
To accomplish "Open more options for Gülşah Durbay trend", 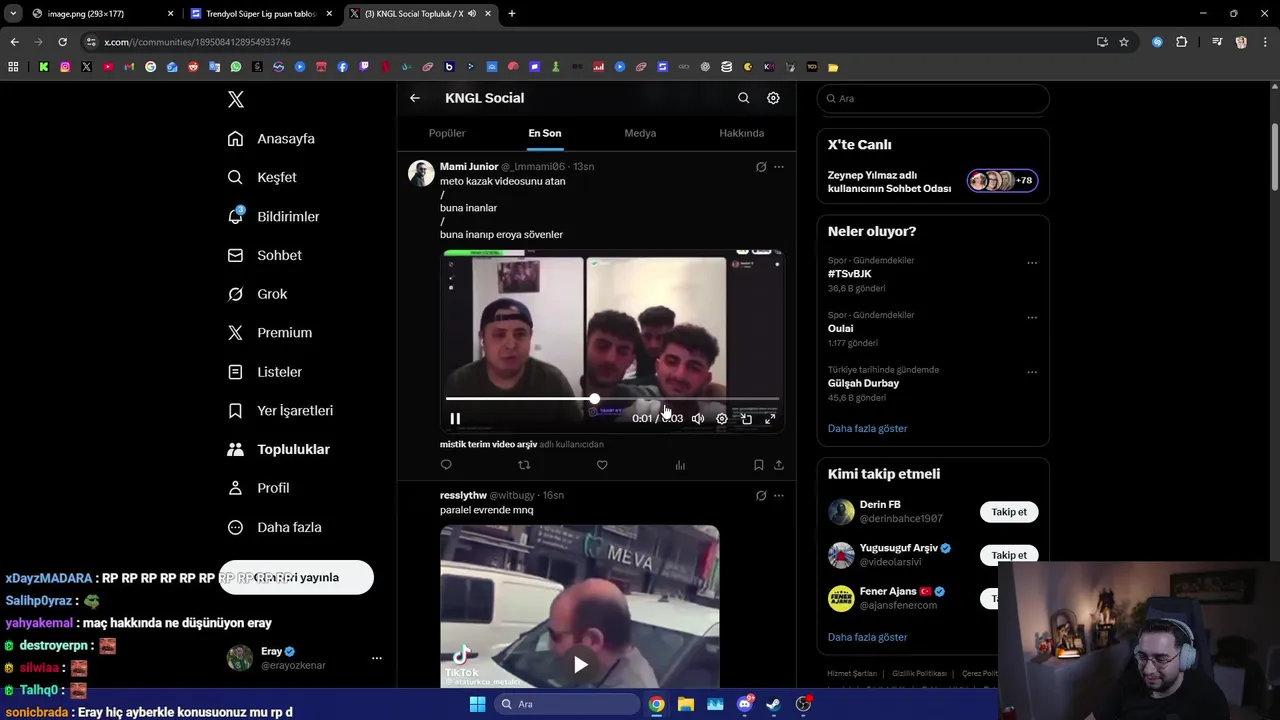I will [1032, 372].
